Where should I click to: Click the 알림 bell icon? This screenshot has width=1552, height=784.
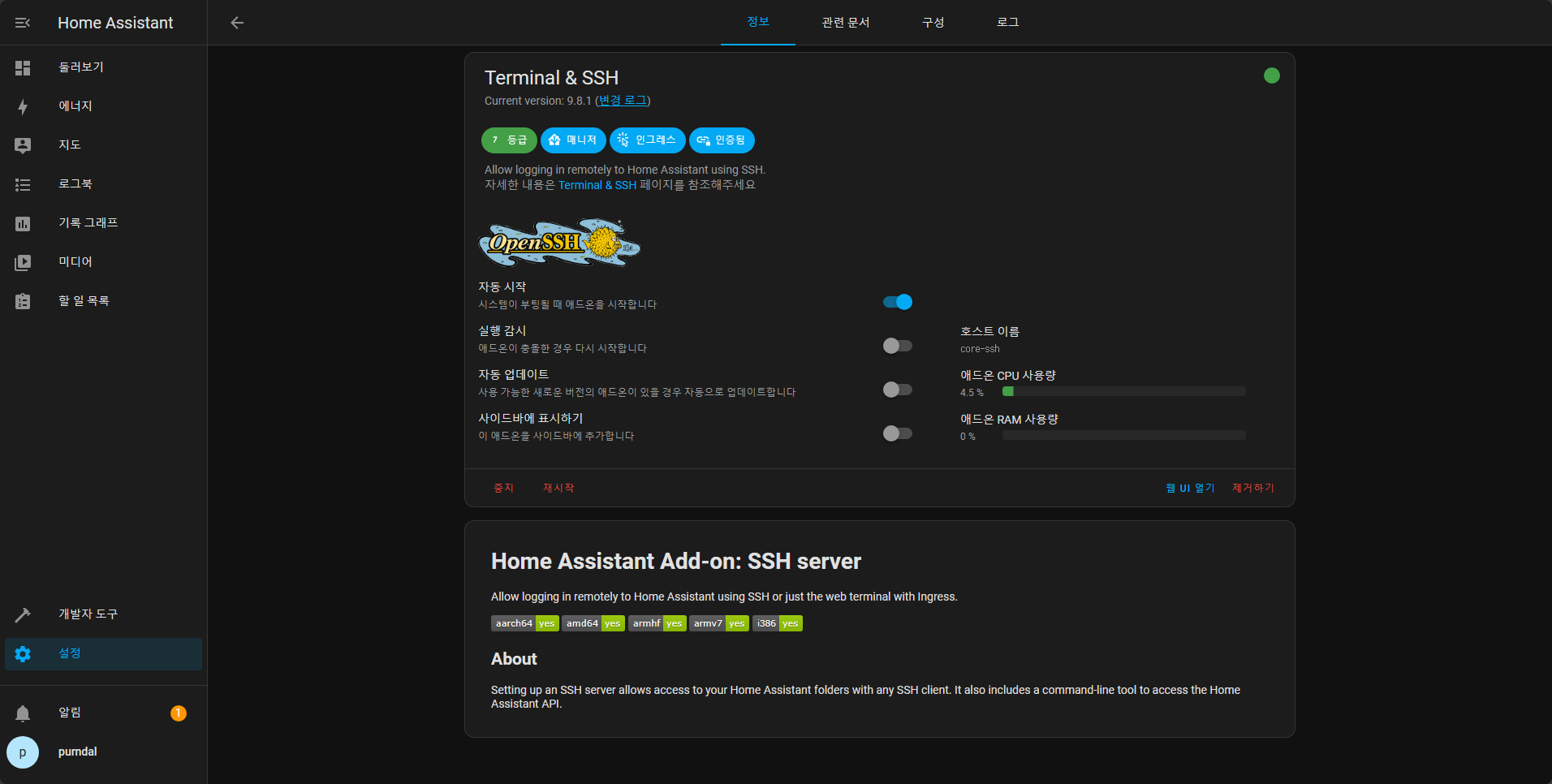pyautogui.click(x=23, y=713)
